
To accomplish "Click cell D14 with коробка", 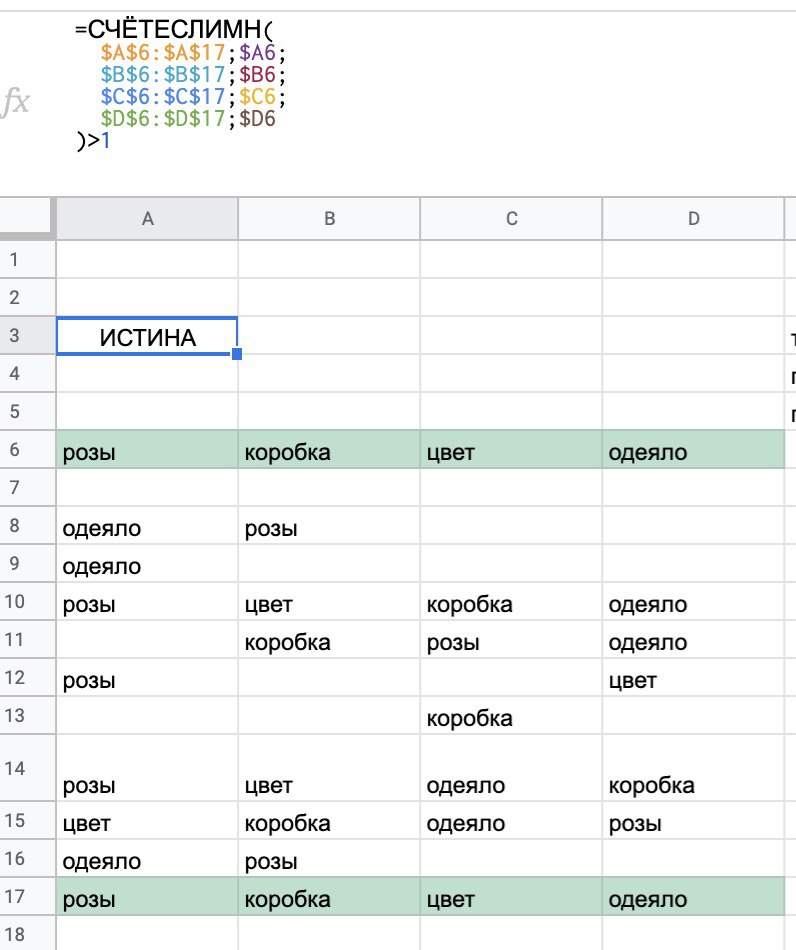I will tap(694, 768).
